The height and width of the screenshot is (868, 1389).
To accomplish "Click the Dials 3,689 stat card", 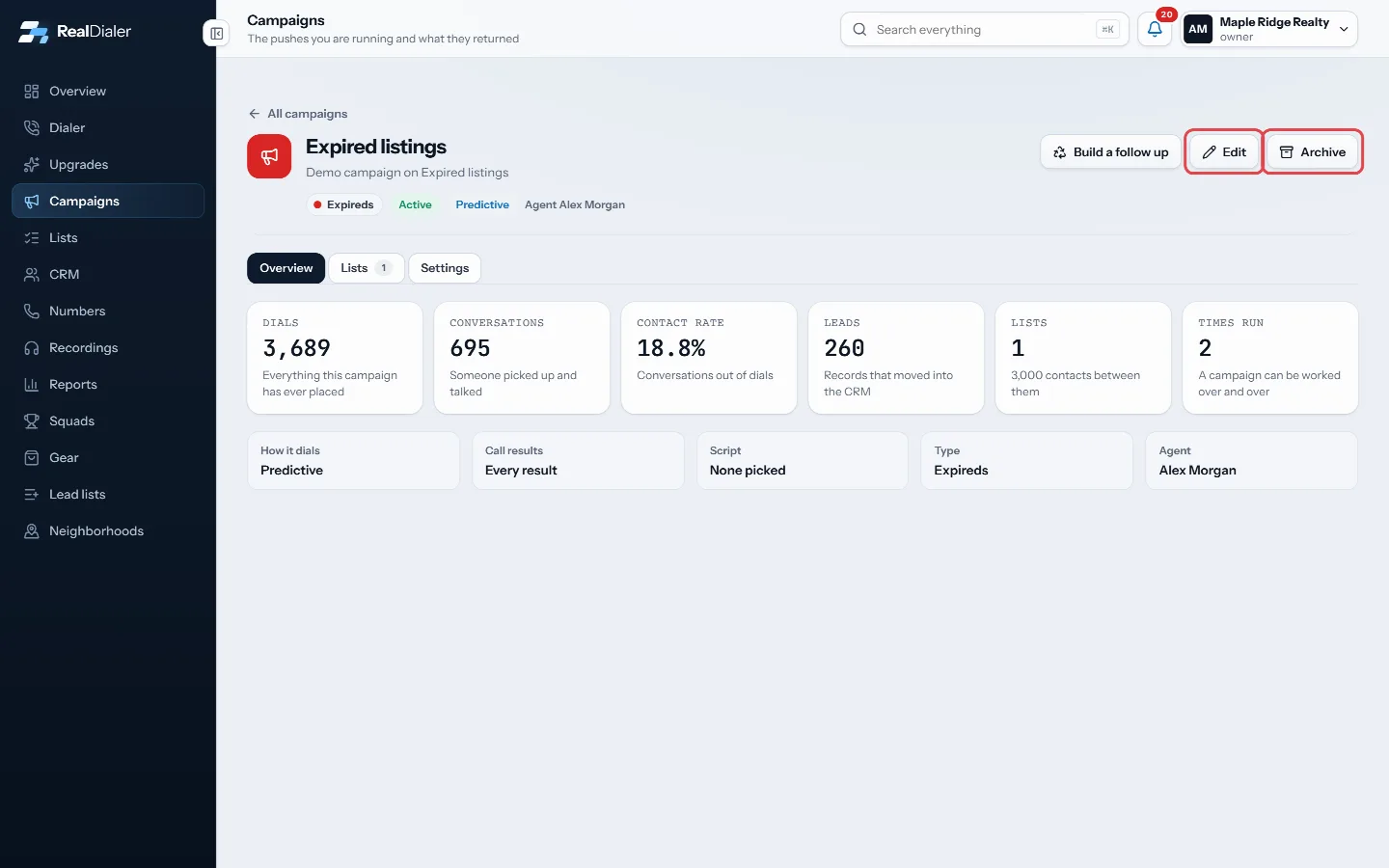I will click(x=335, y=358).
